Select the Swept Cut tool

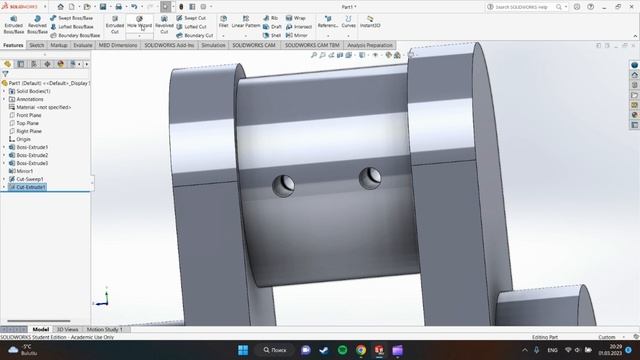tap(191, 18)
